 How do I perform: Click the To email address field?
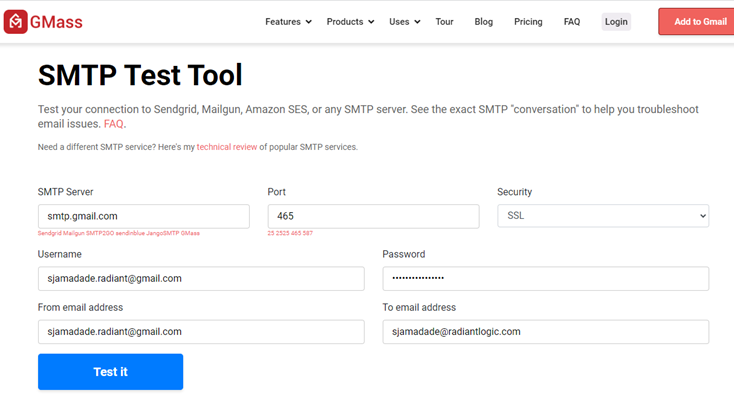[546, 332]
